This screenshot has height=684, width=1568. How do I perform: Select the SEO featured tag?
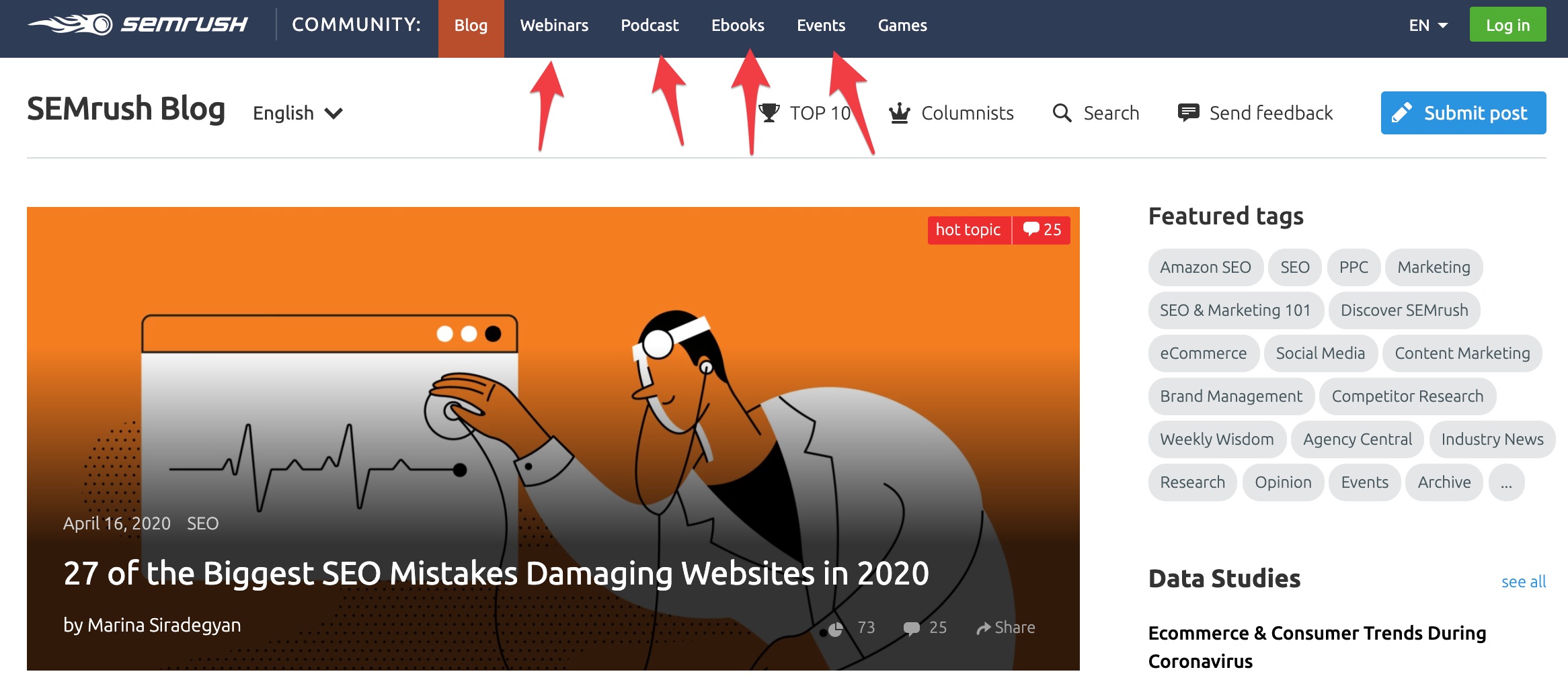[1294, 267]
